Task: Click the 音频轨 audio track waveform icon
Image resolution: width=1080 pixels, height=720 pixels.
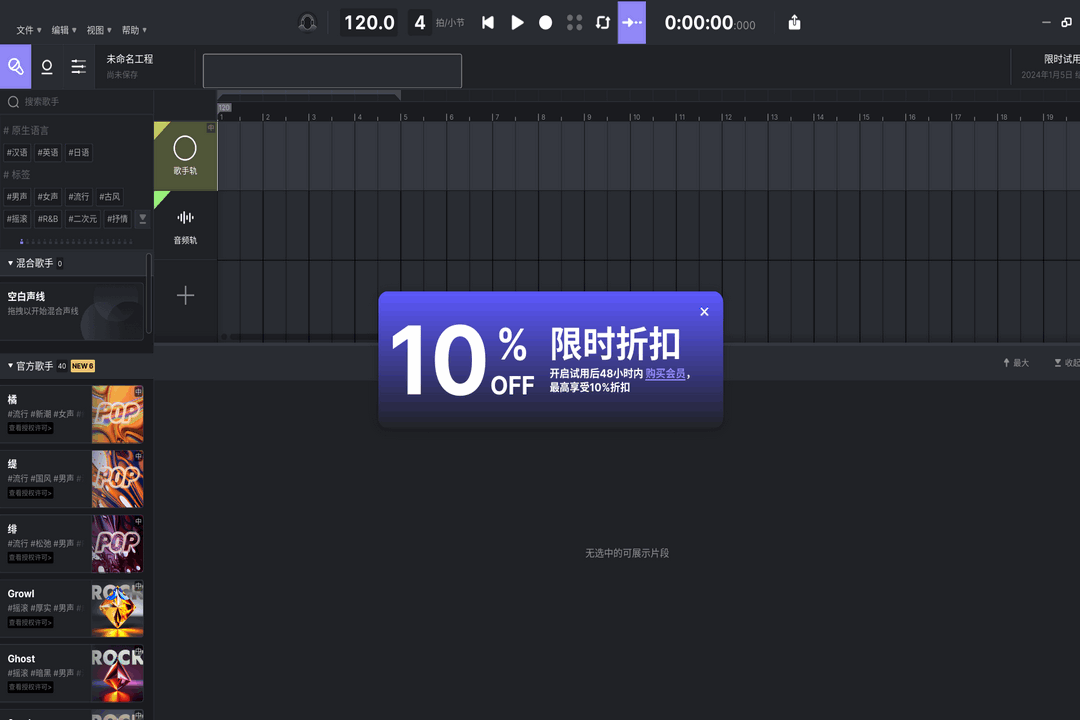Action: tap(185, 216)
